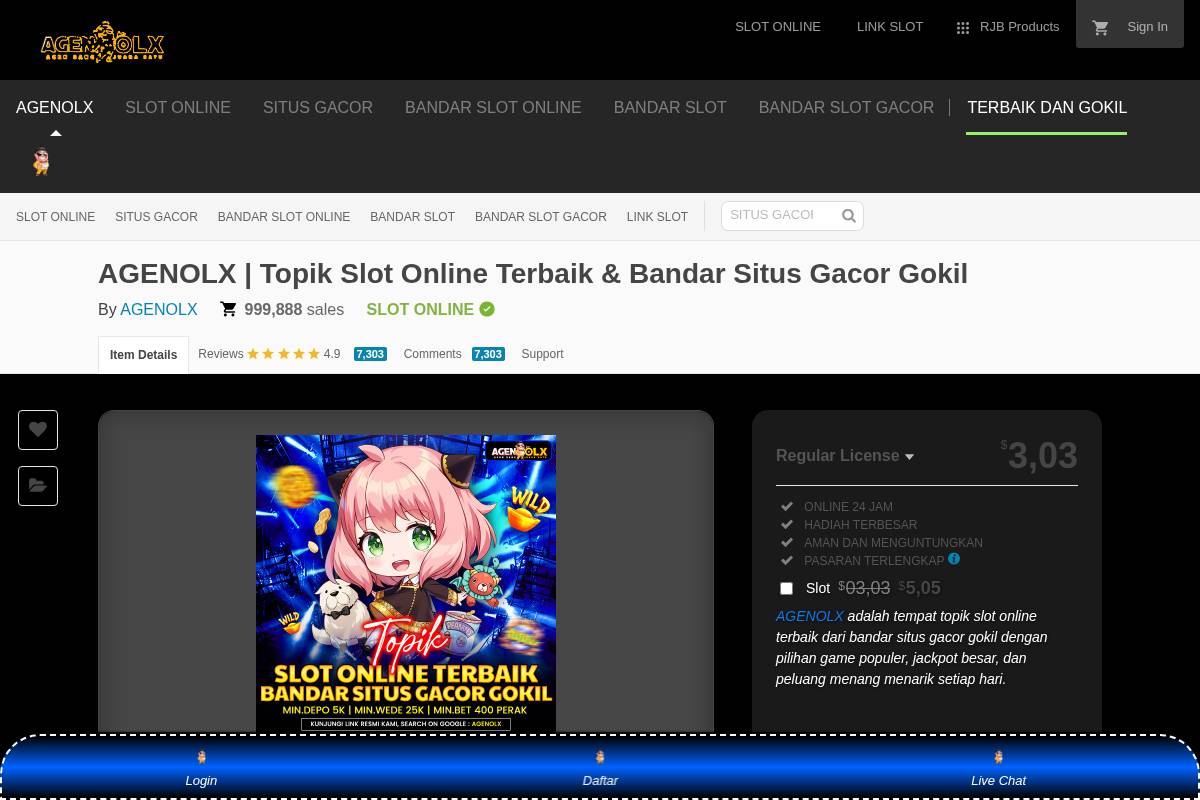
Task: Click the heart favorites icon in left sidebar
Action: [x=38, y=429]
